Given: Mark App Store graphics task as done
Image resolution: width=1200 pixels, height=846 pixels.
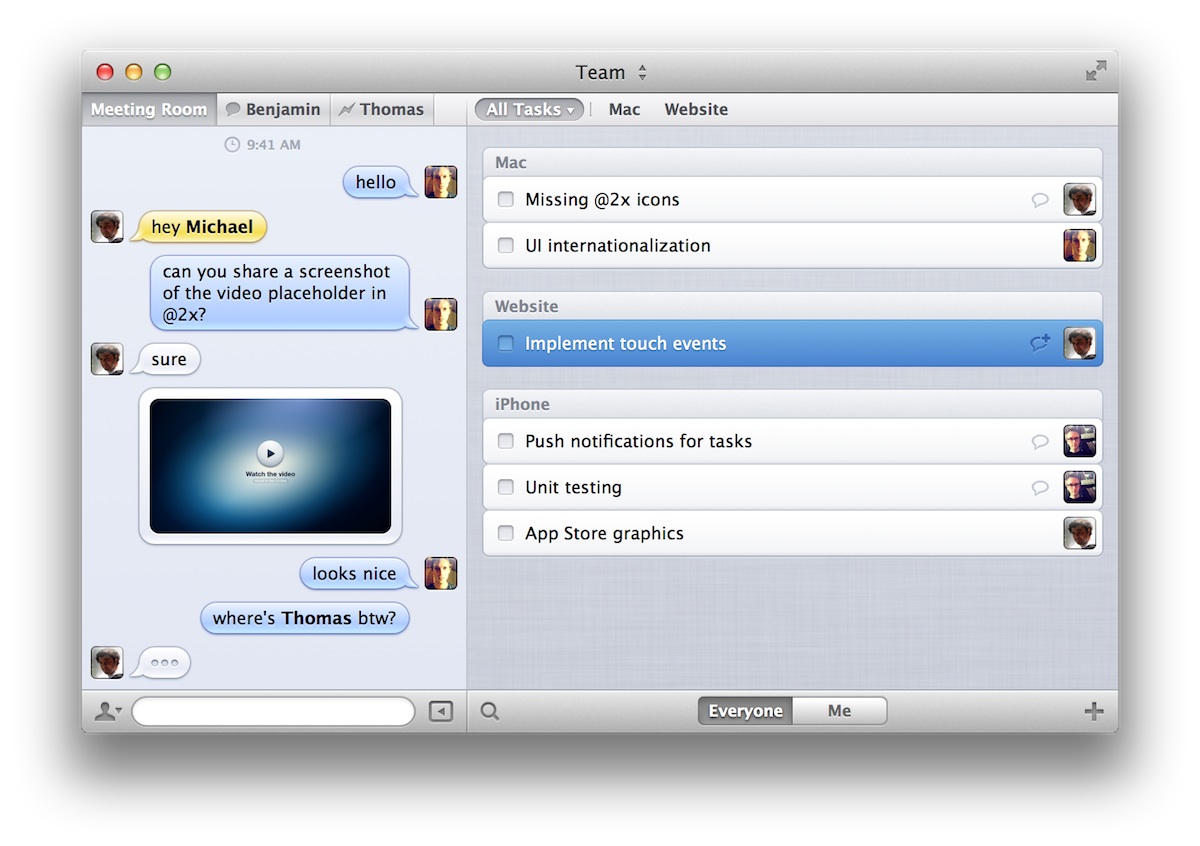Looking at the screenshot, I should point(506,534).
